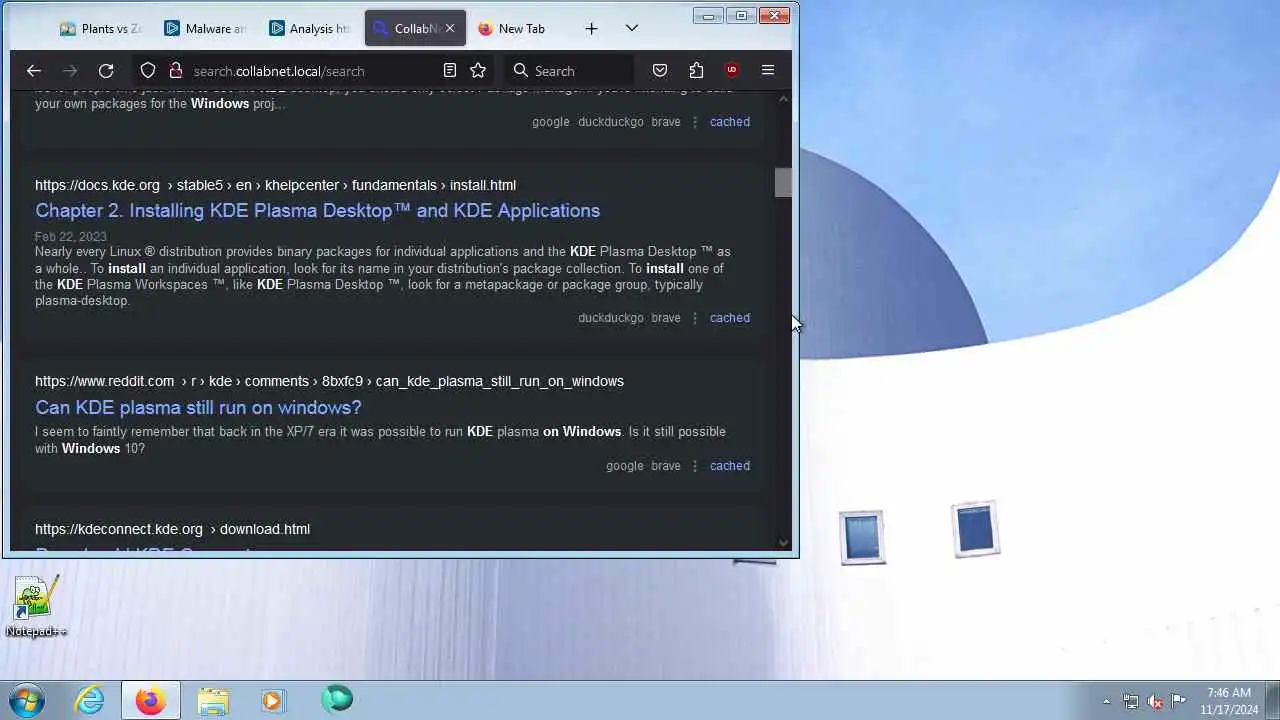This screenshot has height=720, width=1280.
Task: Show hidden system tray icons
Action: click(1106, 701)
